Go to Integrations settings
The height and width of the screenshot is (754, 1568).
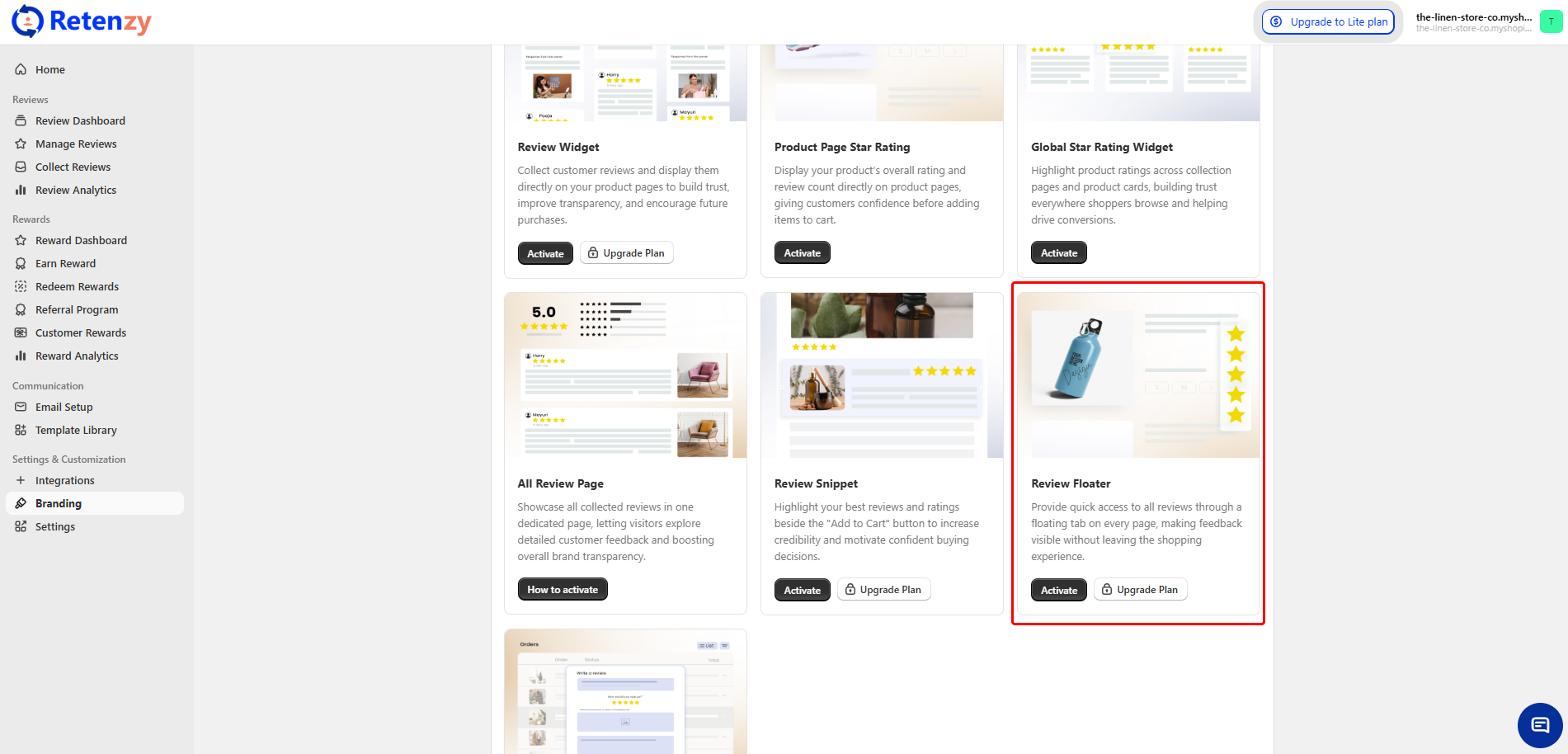(95, 480)
